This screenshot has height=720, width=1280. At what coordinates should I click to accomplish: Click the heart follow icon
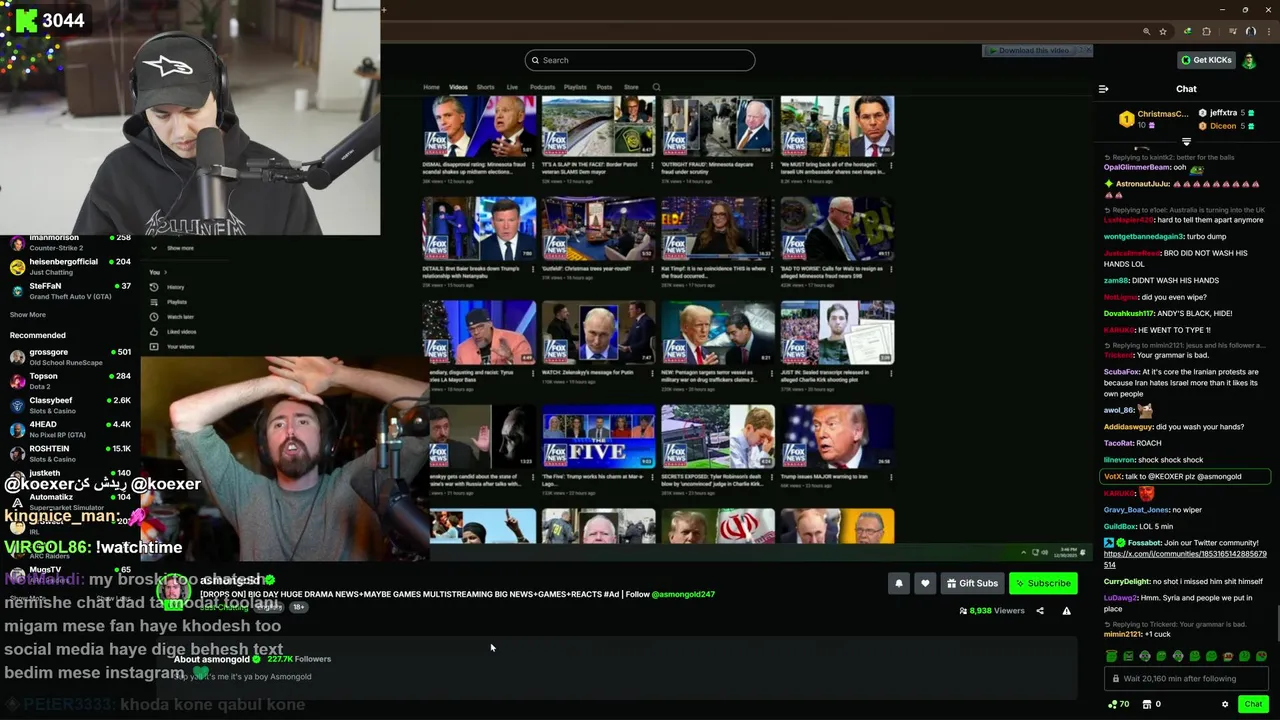[x=925, y=583]
